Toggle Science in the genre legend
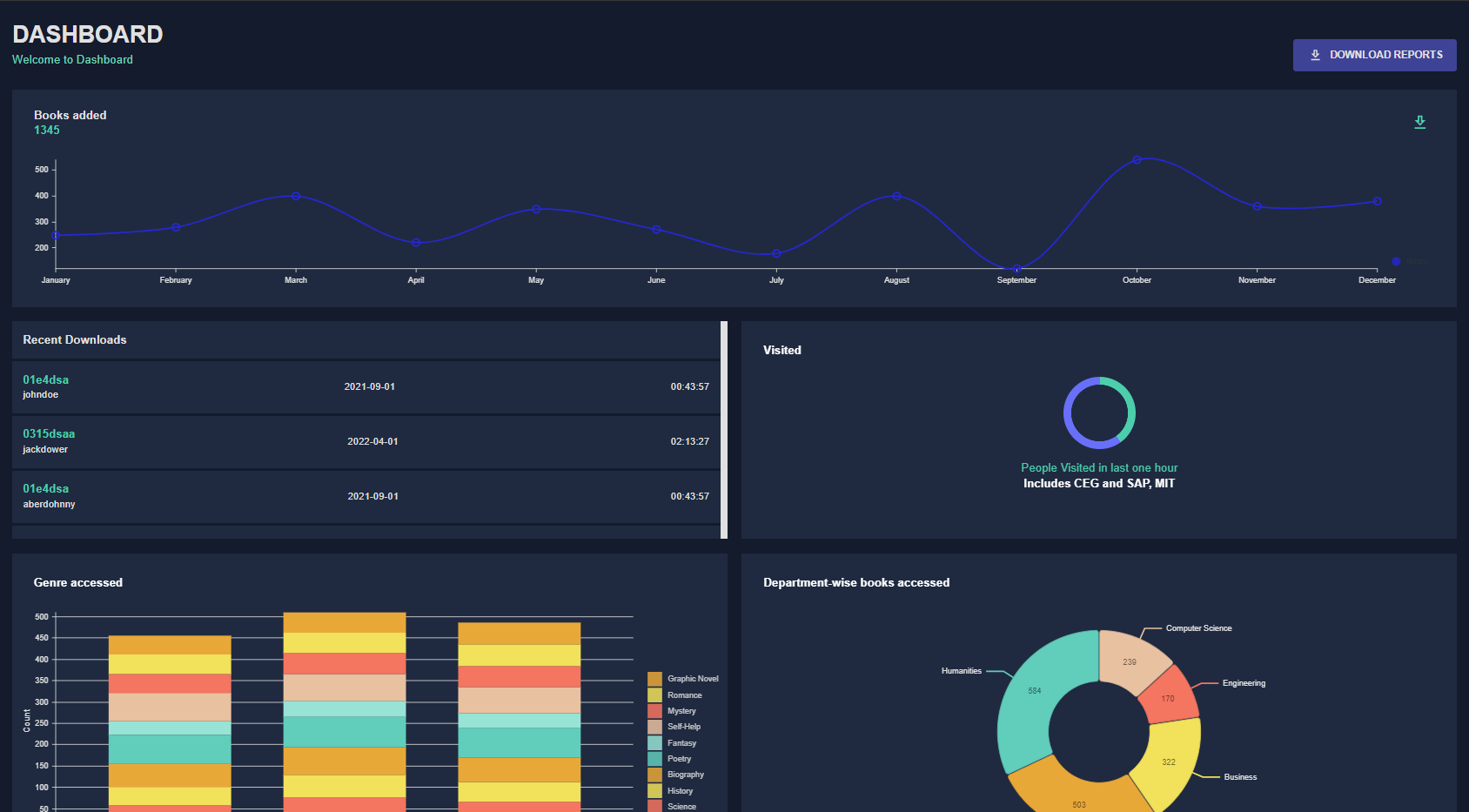1469x812 pixels. point(672,807)
